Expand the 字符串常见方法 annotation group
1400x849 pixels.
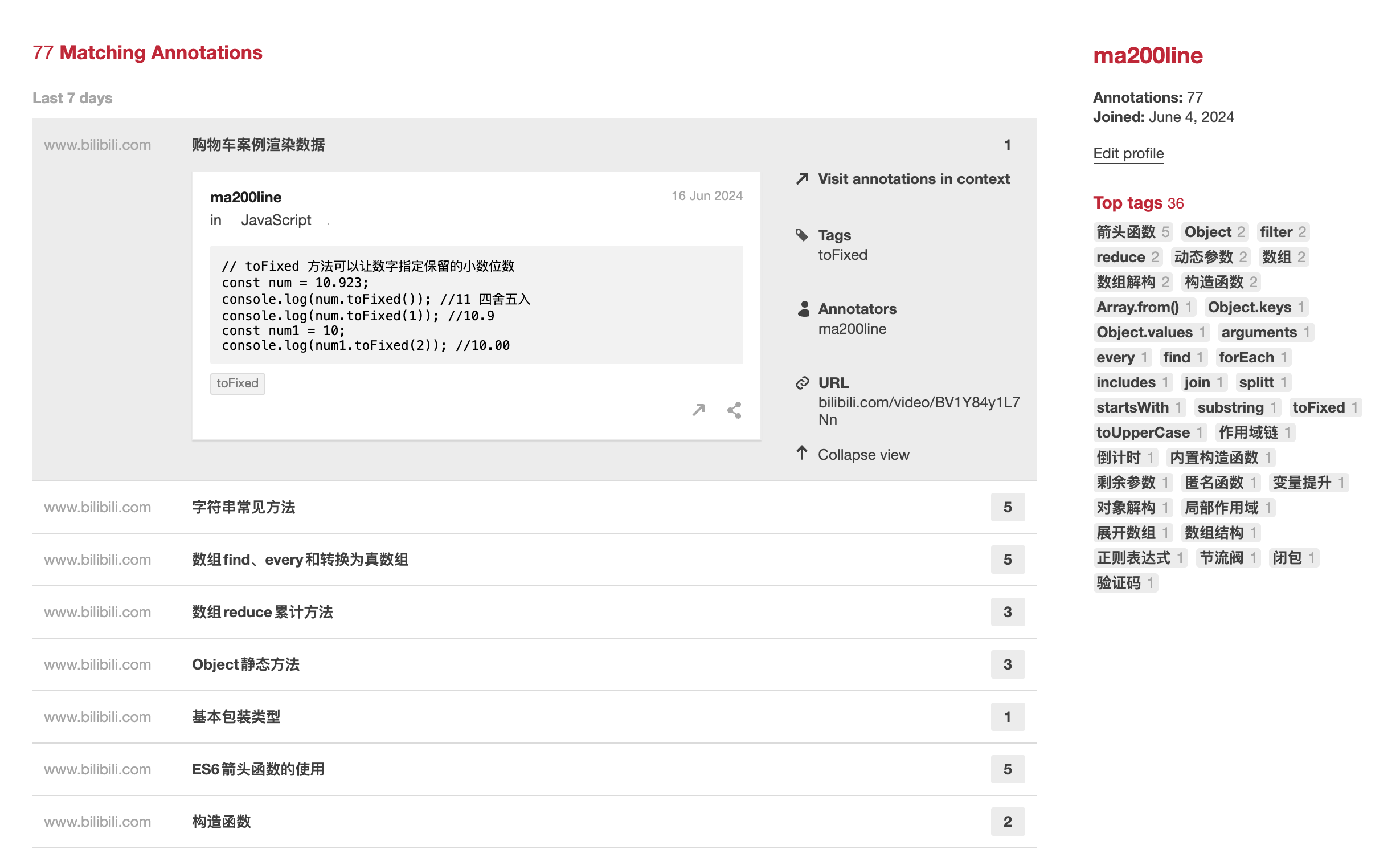[x=243, y=507]
